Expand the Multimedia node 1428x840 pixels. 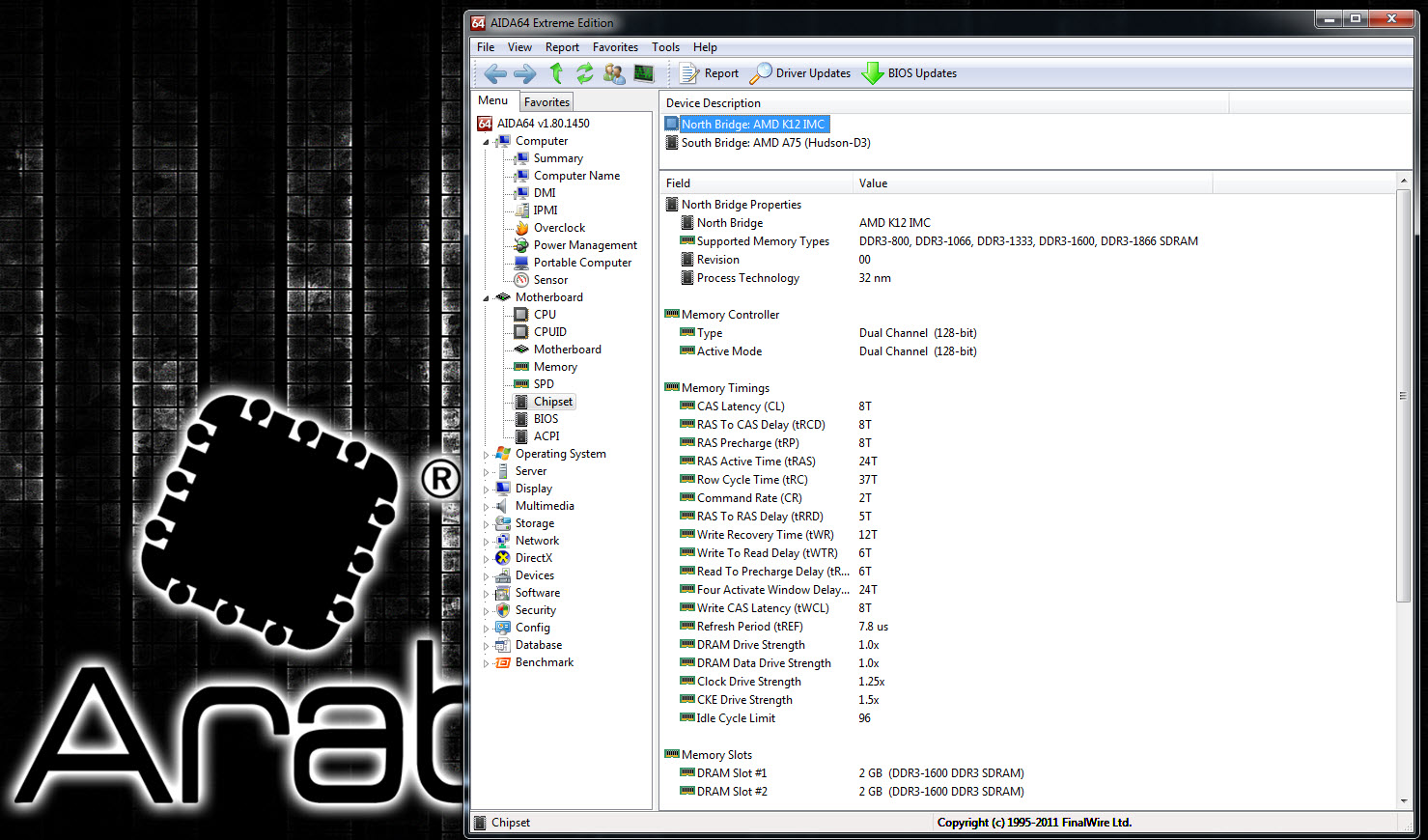click(x=486, y=506)
